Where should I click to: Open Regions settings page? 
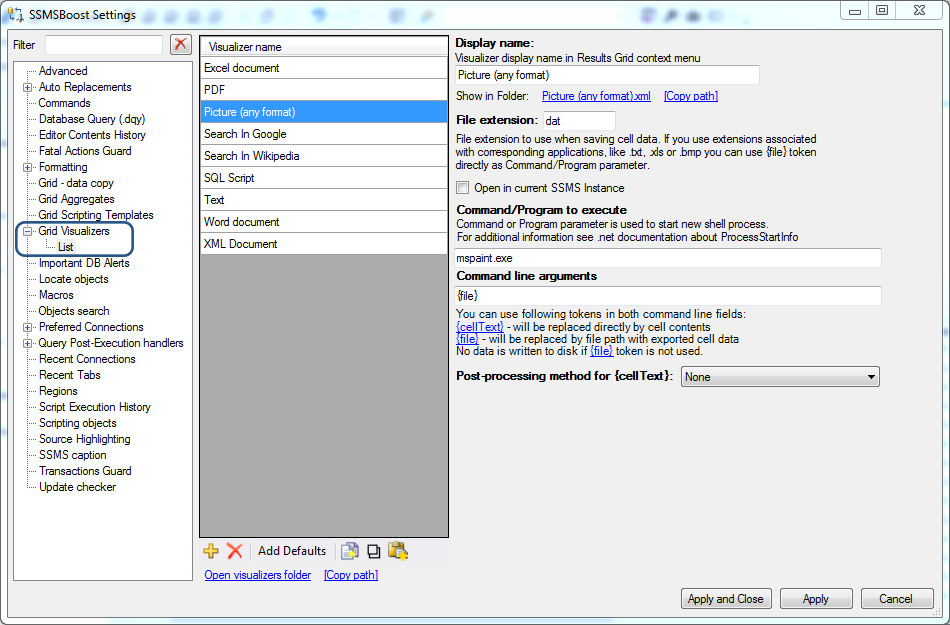[58, 391]
